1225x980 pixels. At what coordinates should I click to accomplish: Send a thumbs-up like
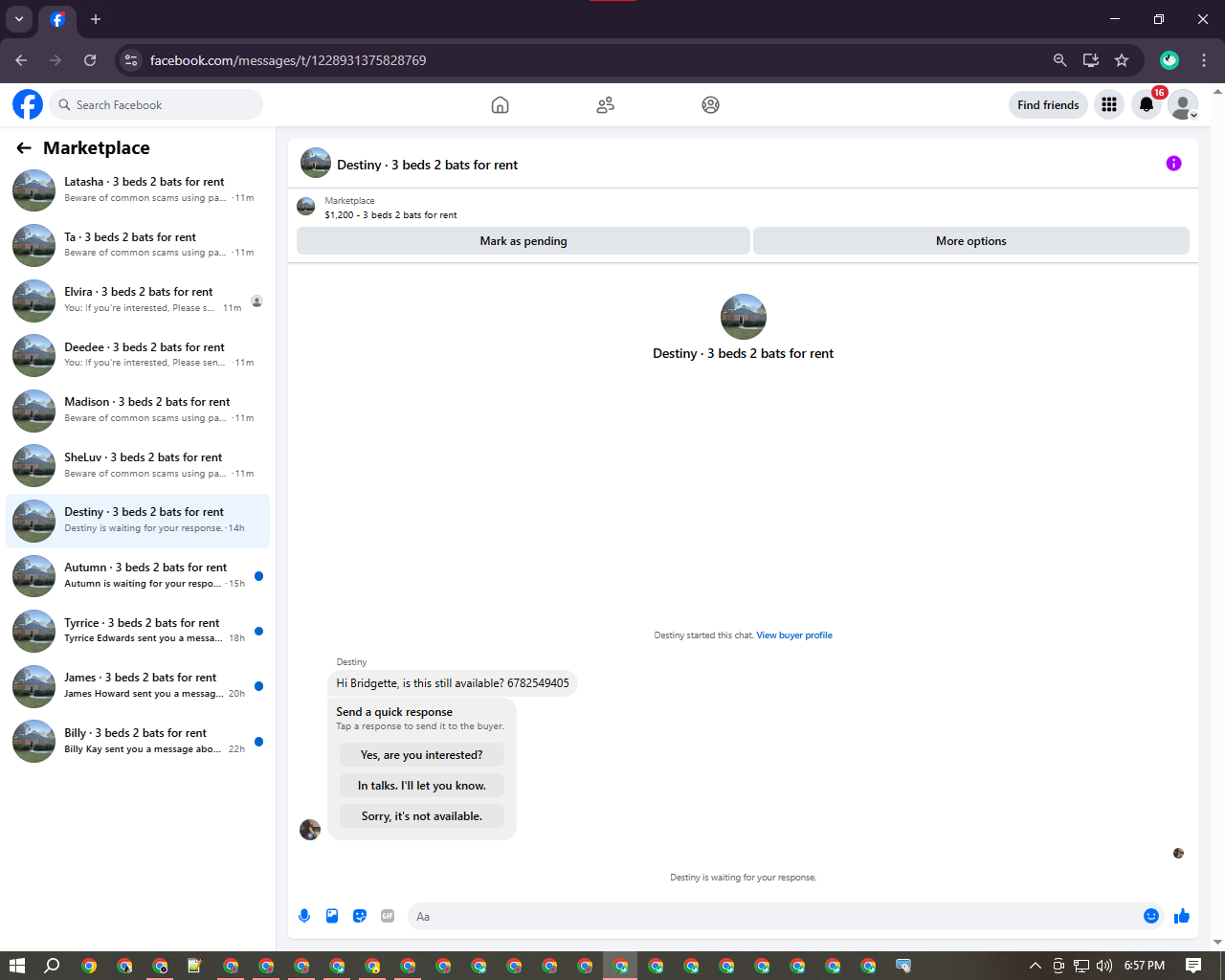click(x=1182, y=916)
